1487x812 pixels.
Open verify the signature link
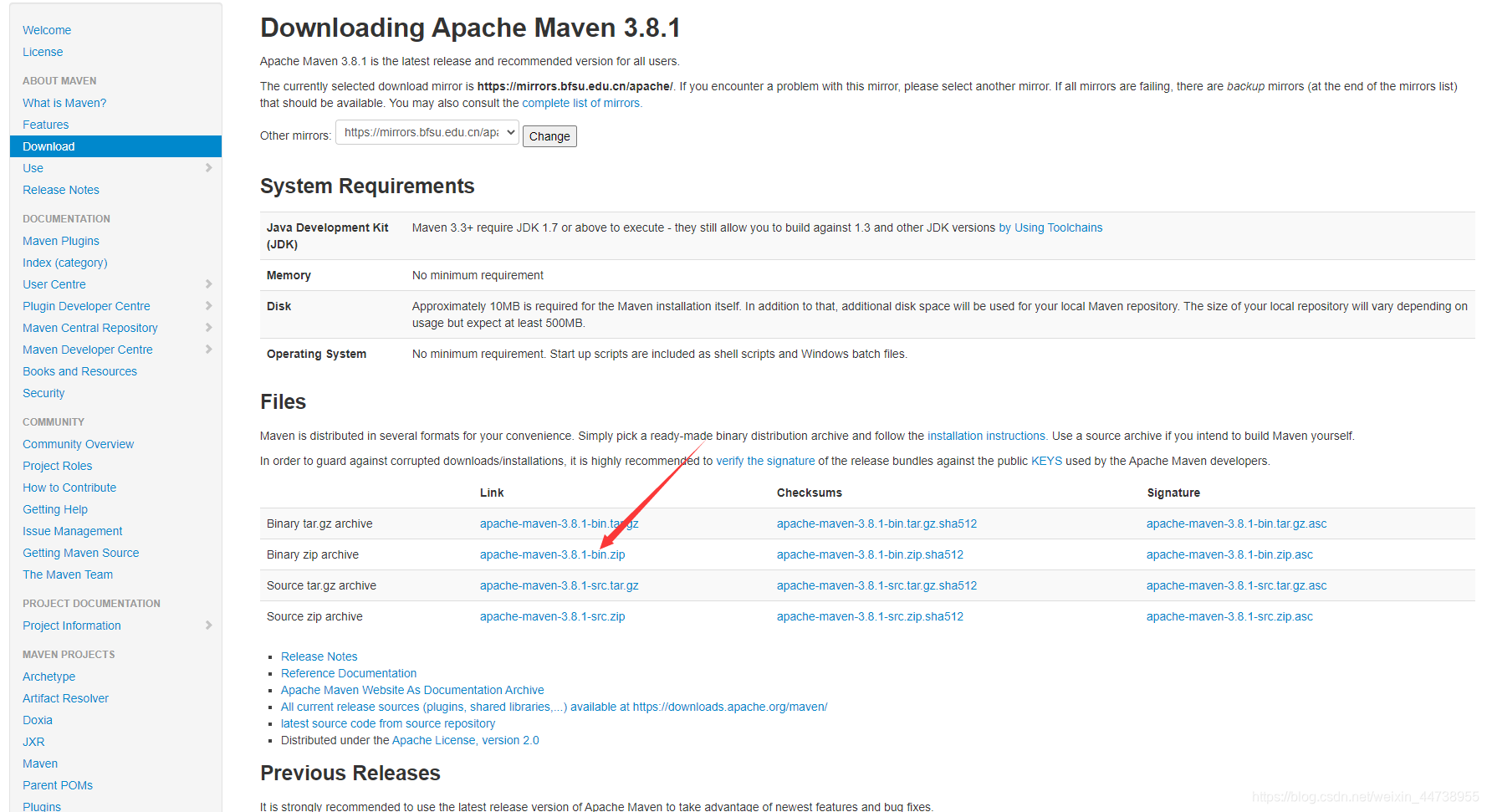point(765,461)
